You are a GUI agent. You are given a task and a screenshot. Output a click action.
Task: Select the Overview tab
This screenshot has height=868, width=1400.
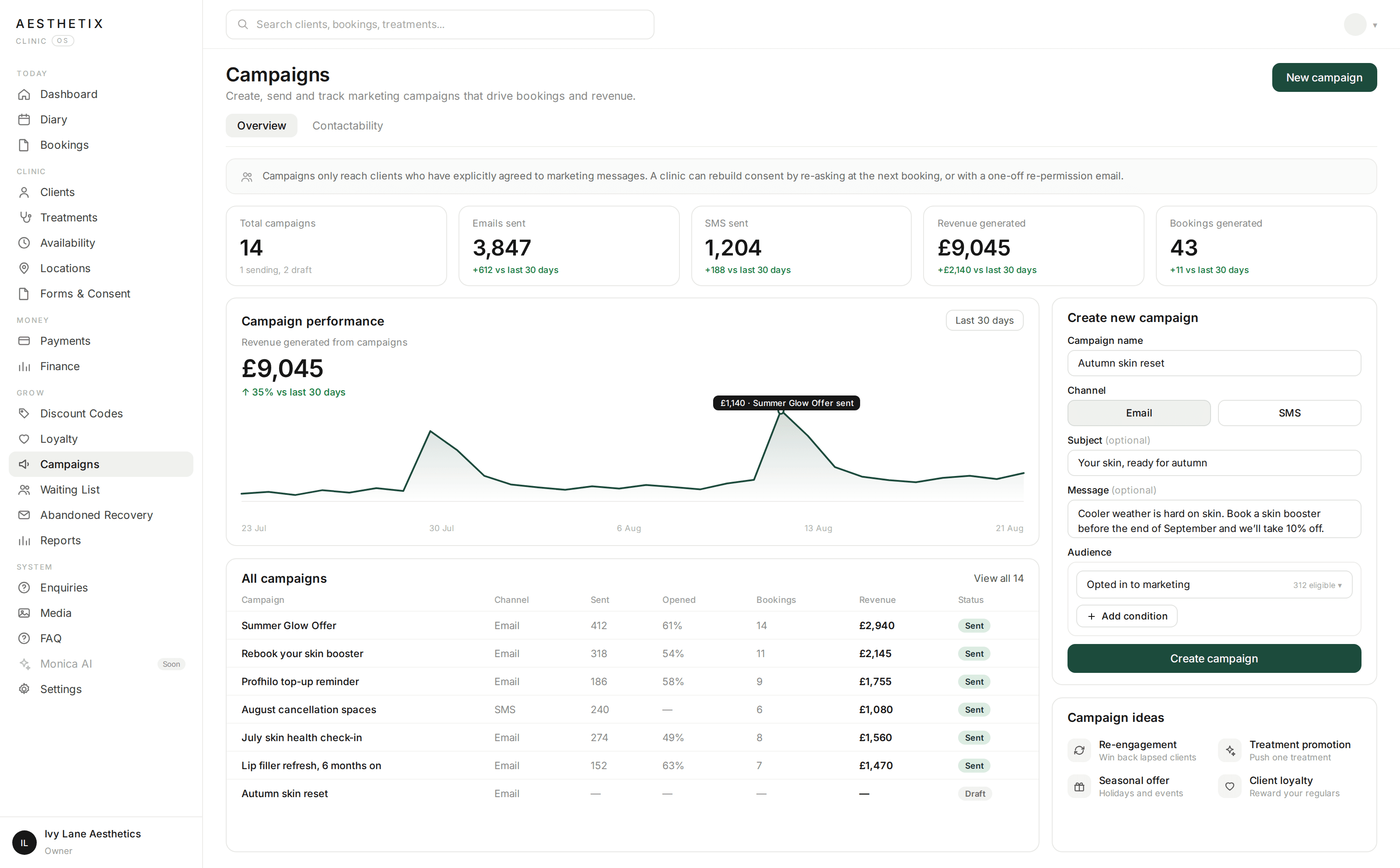coord(261,126)
